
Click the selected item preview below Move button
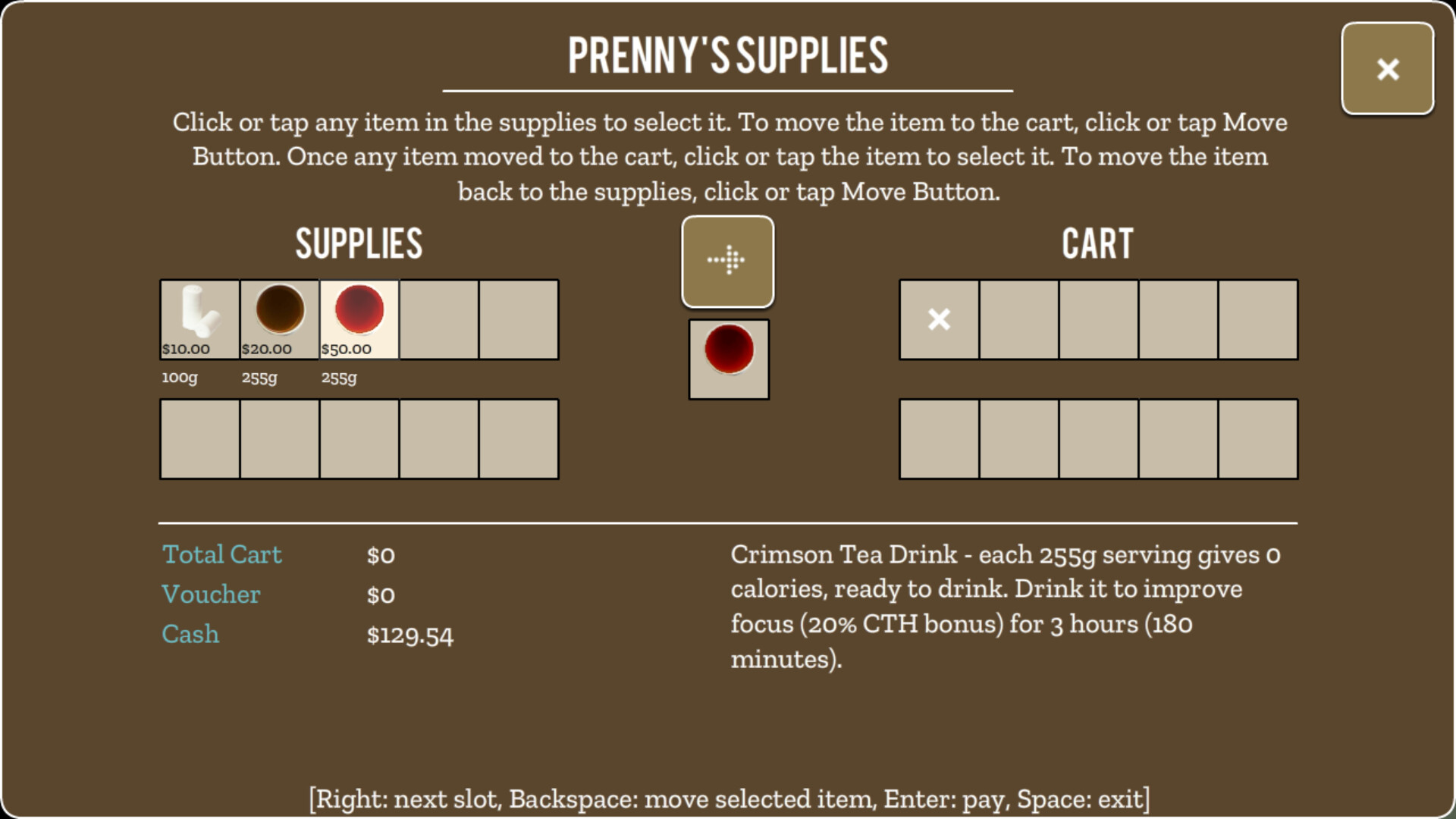pyautogui.click(x=729, y=359)
